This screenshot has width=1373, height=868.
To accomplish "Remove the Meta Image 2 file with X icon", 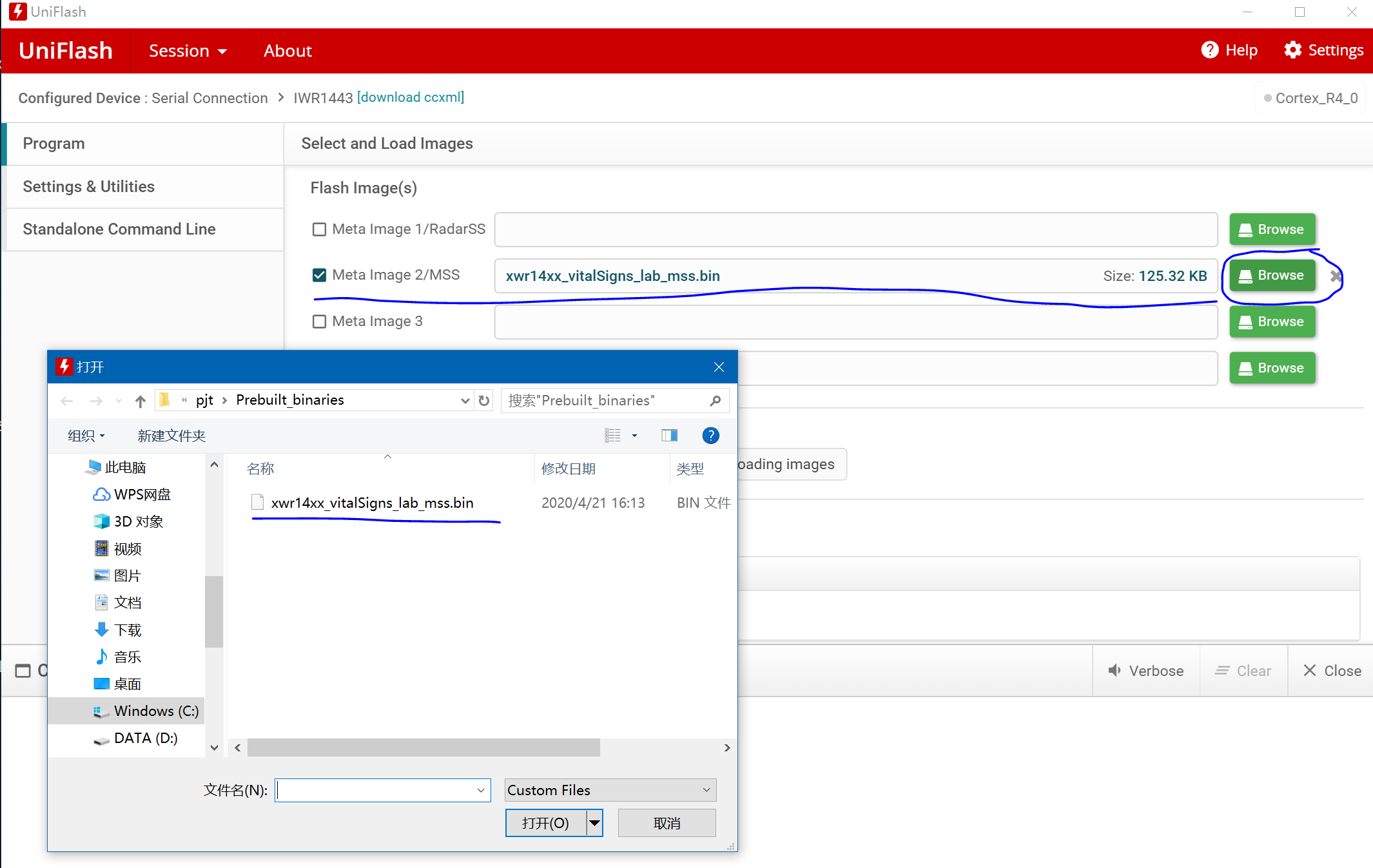I will click(x=1336, y=276).
